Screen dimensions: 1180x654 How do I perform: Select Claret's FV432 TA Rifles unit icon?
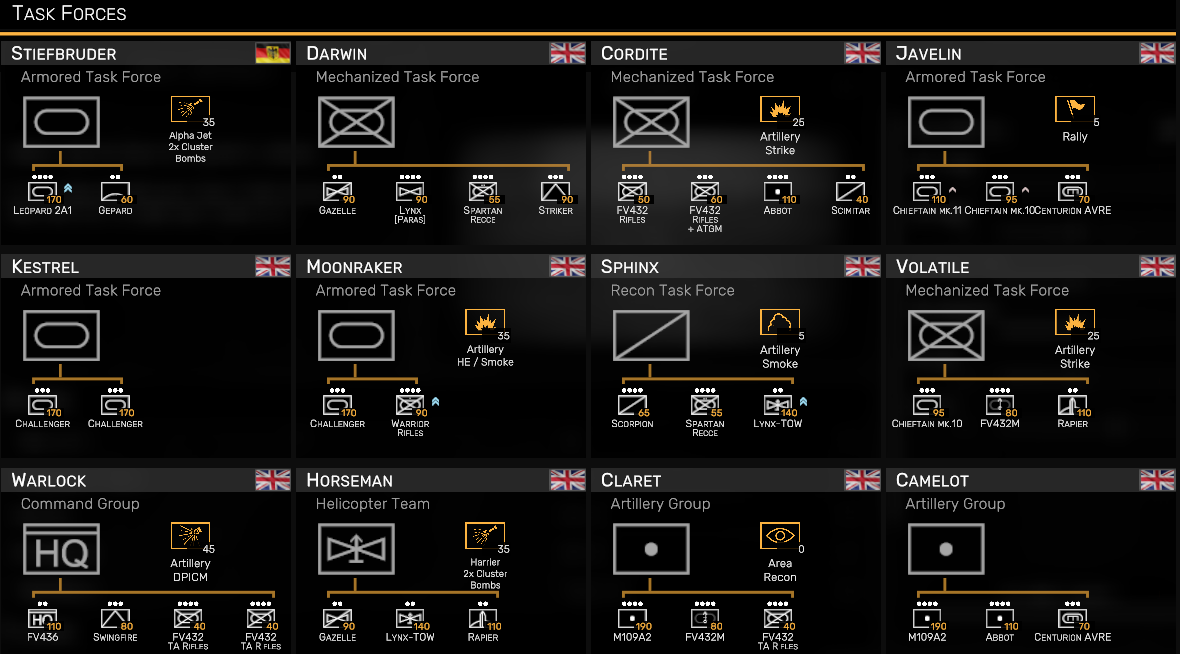[778, 619]
